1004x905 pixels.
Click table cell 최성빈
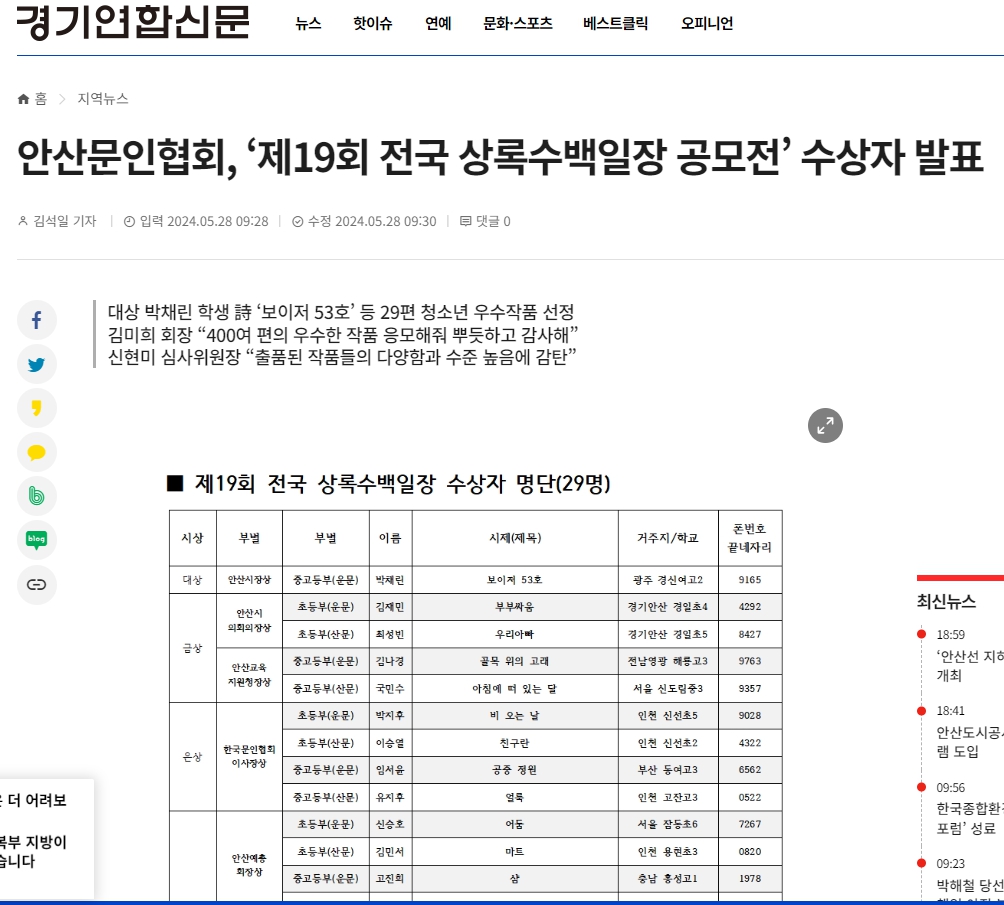coord(390,634)
